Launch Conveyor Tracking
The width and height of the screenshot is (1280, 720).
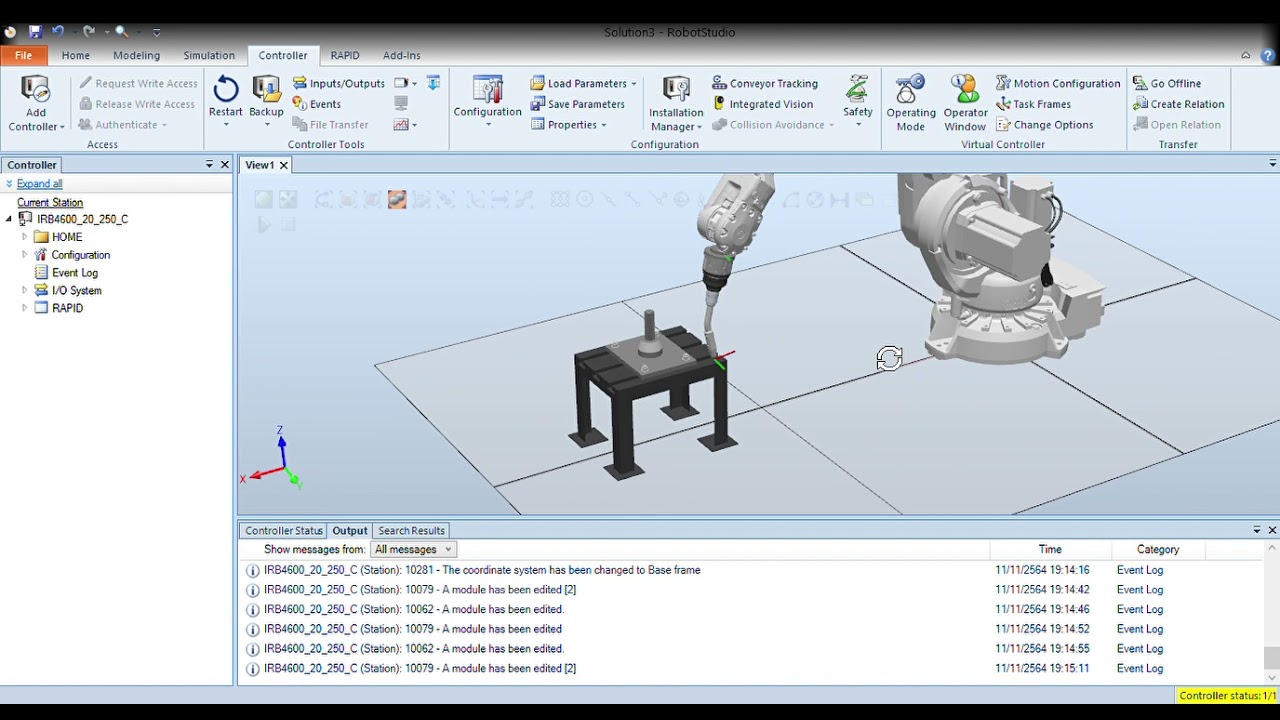tap(765, 83)
